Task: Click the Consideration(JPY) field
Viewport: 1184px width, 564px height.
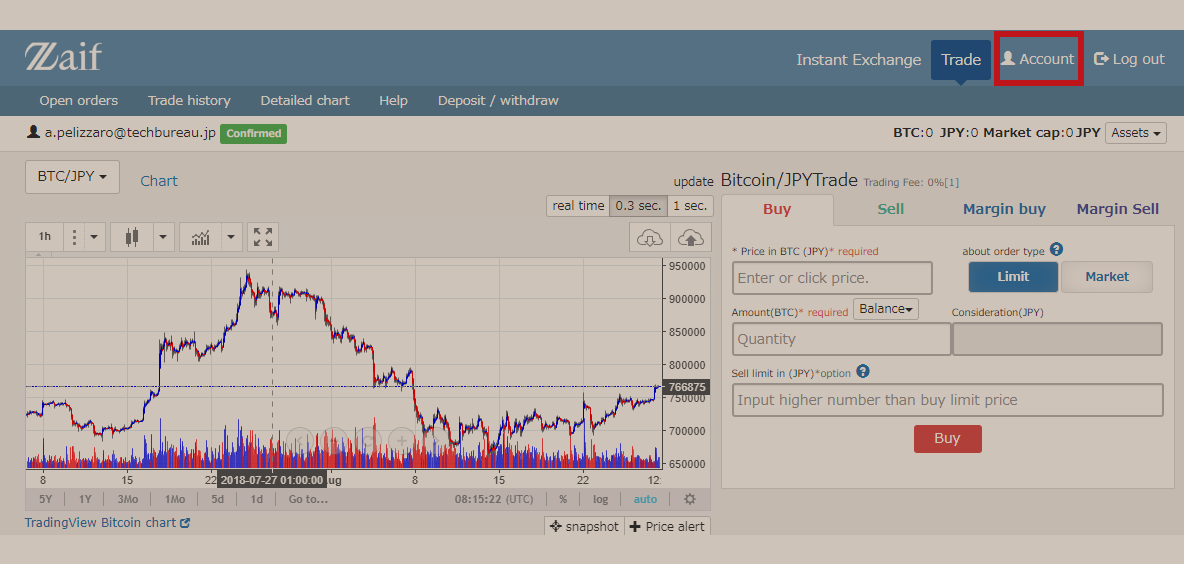Action: 1057,339
